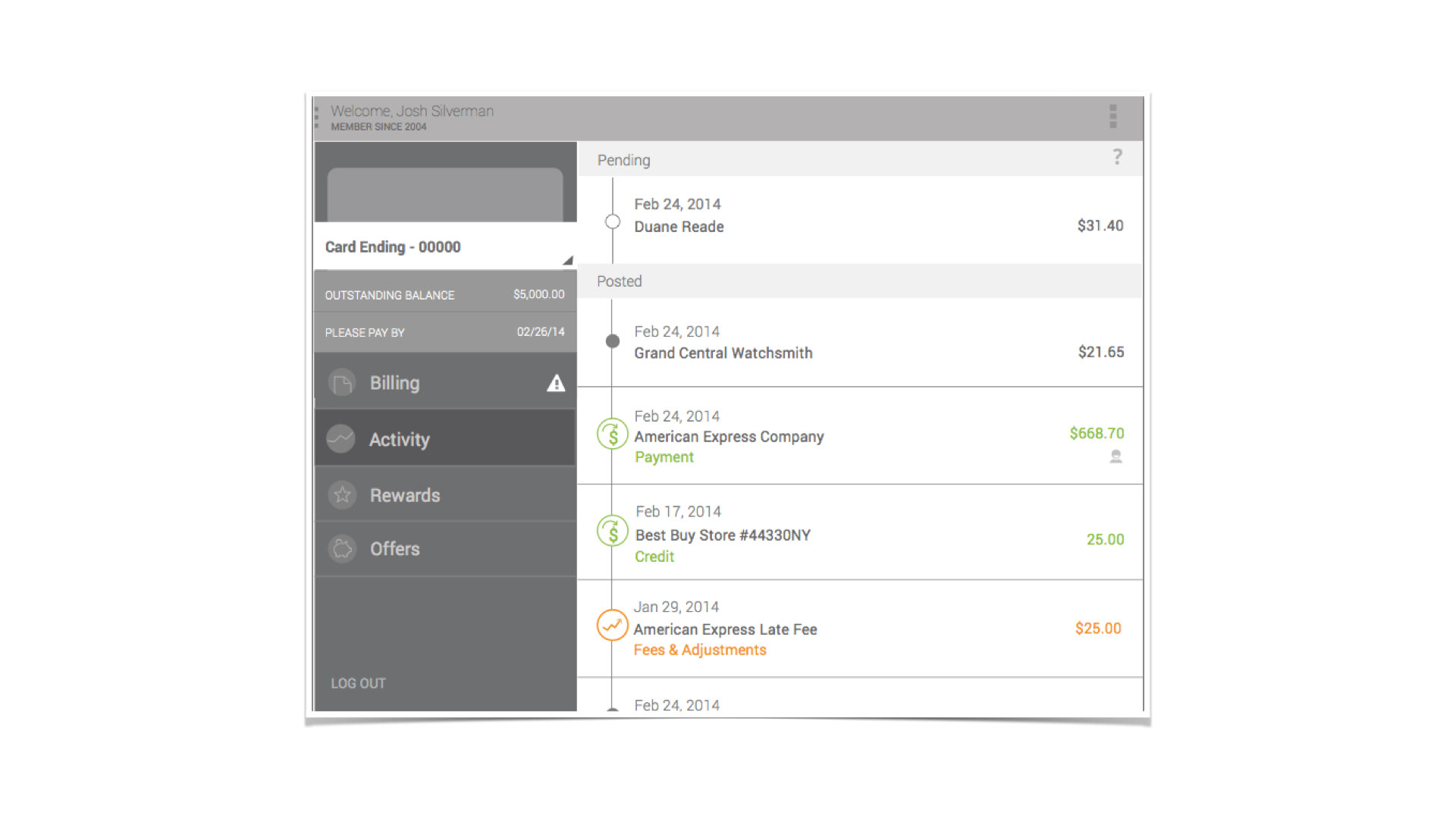This screenshot has width=1456, height=819.
Task: Click the green Payment label
Action: (x=664, y=457)
